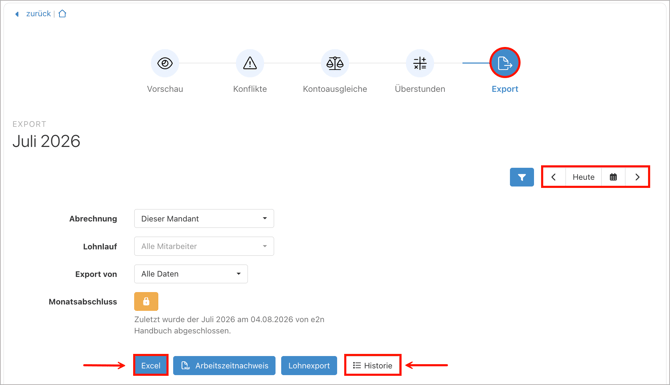Jump to today with Heute
Screen dimensions: 670x385
(x=583, y=177)
